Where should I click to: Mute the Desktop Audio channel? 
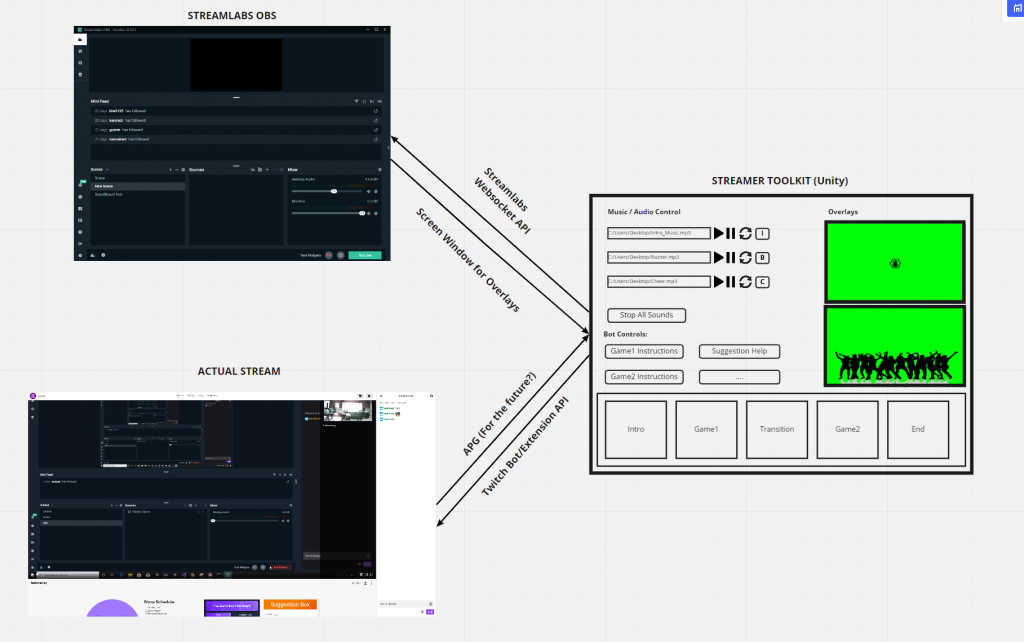pyautogui.click(x=369, y=191)
